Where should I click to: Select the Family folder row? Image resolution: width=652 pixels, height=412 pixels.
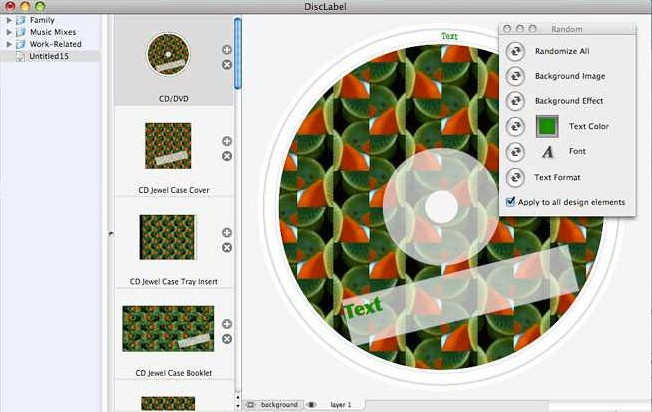pyautogui.click(x=50, y=20)
